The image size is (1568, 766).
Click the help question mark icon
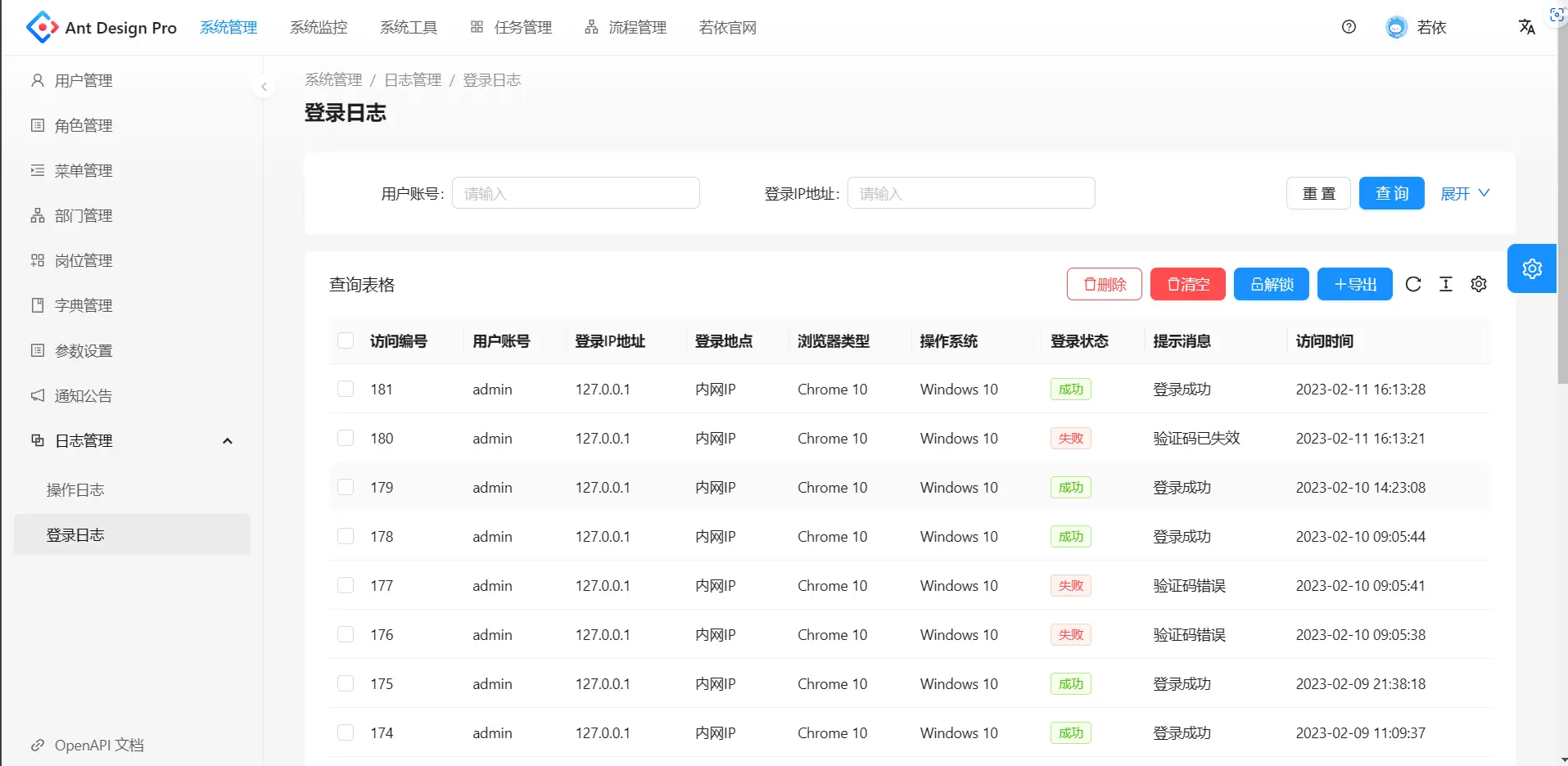[x=1349, y=27]
